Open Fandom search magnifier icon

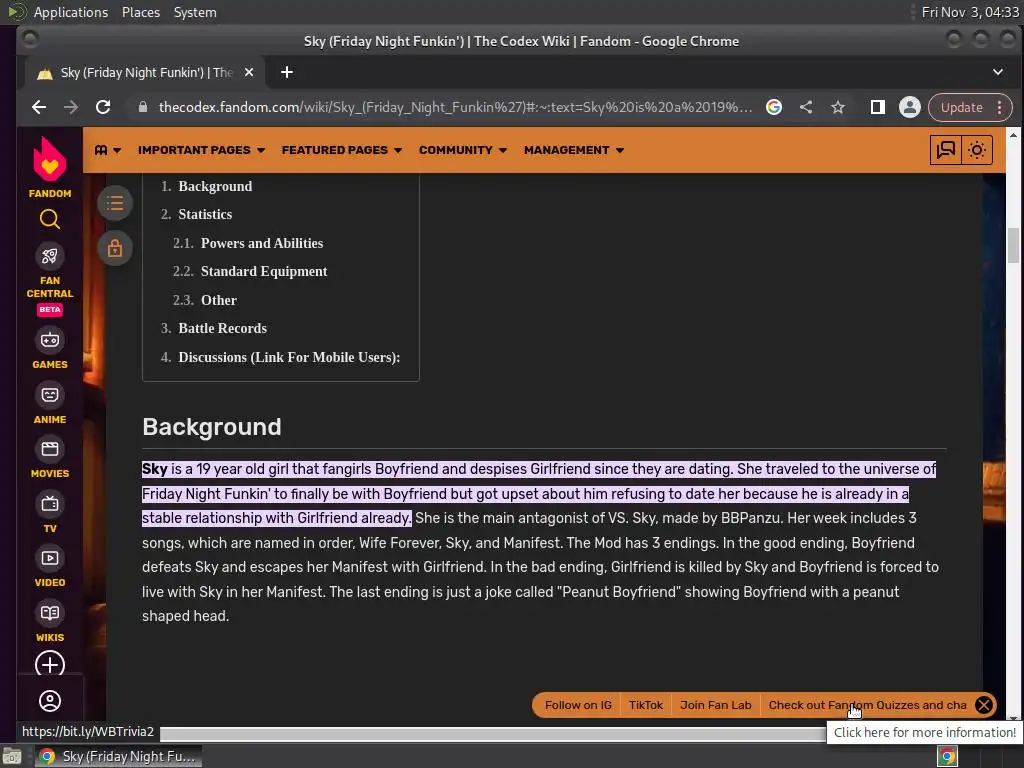click(50, 219)
